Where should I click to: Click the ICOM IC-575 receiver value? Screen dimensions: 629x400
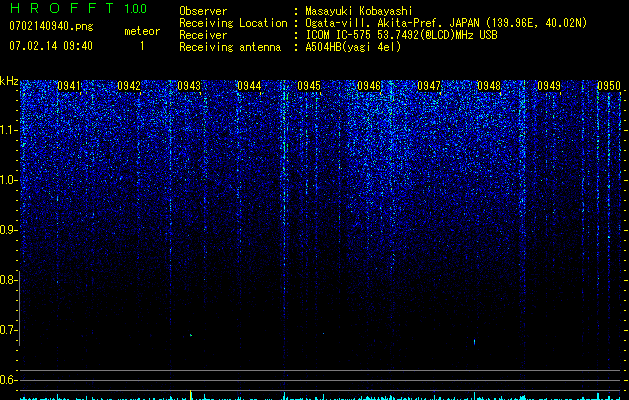(x=401, y=35)
